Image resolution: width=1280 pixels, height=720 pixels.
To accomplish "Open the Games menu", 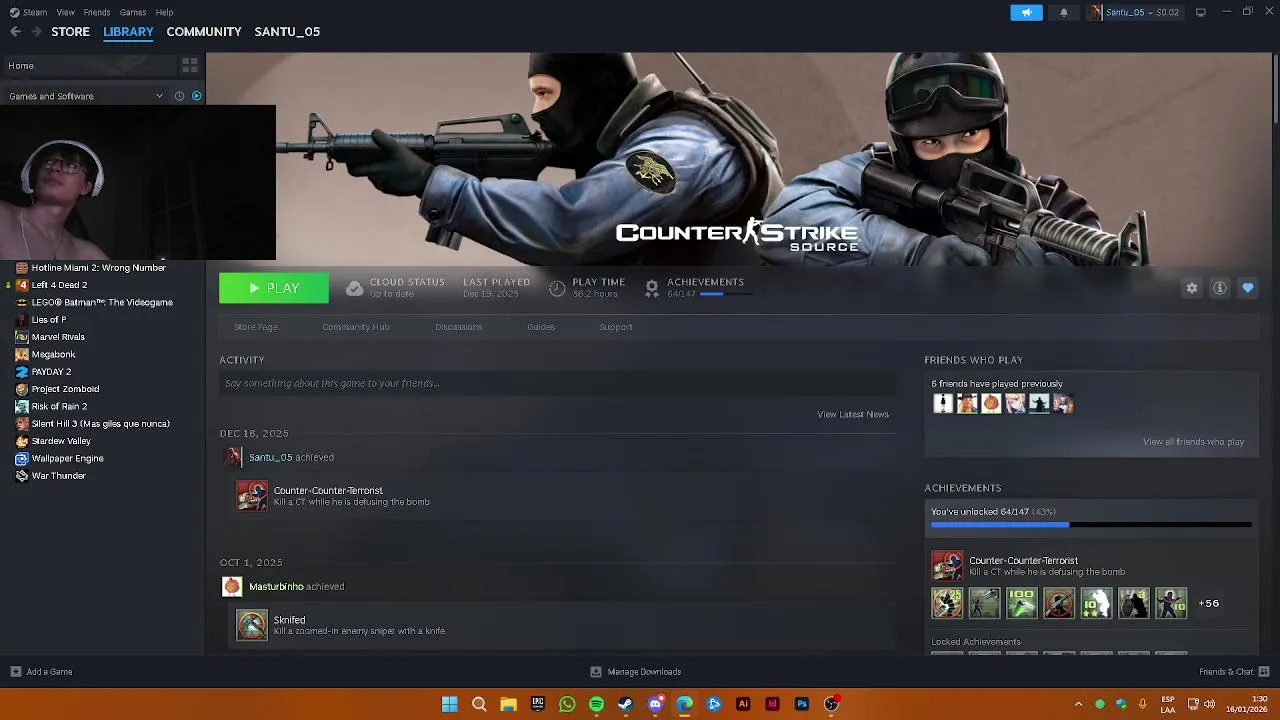I will point(133,12).
